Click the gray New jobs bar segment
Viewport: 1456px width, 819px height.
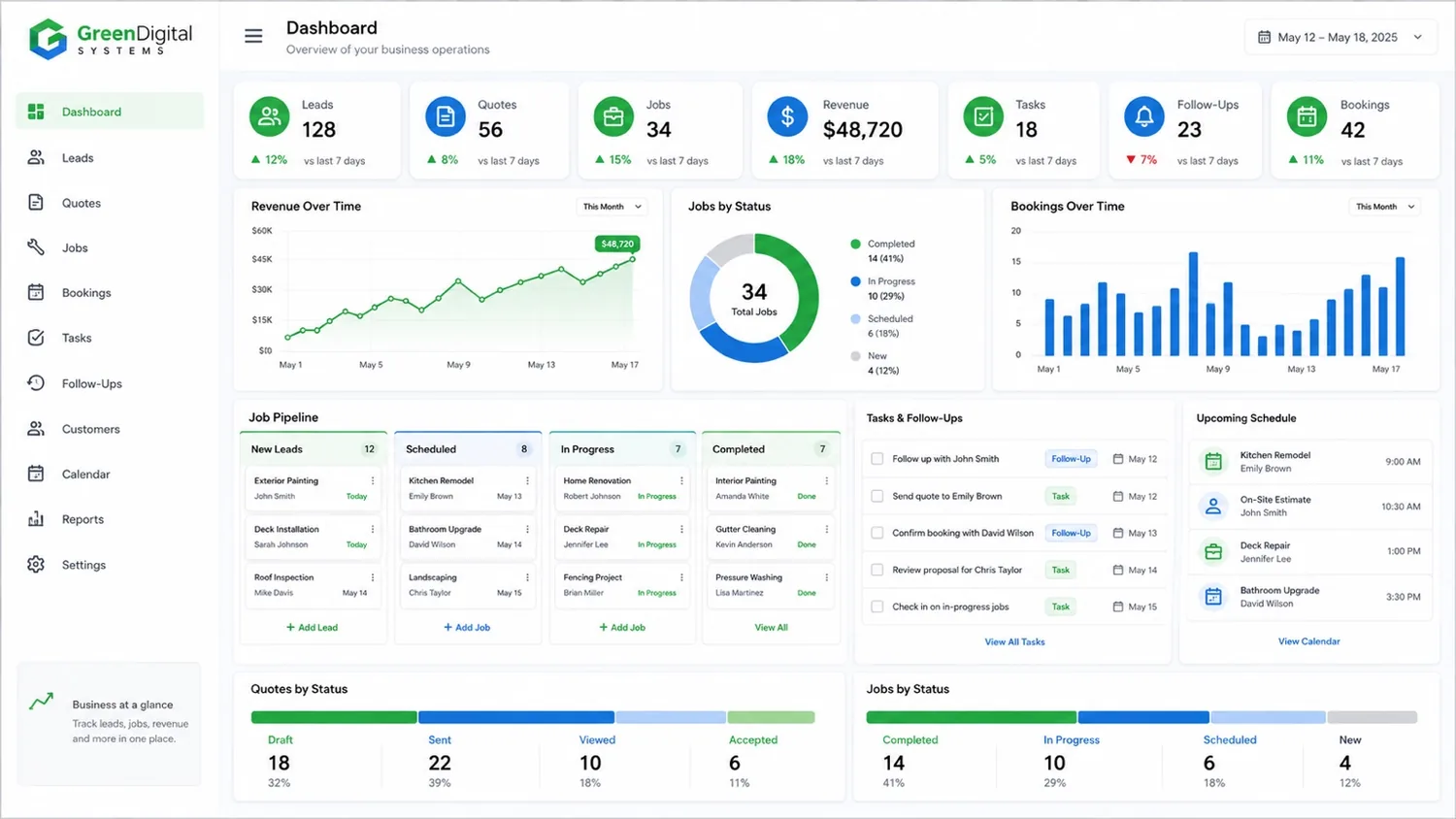pos(1373,718)
